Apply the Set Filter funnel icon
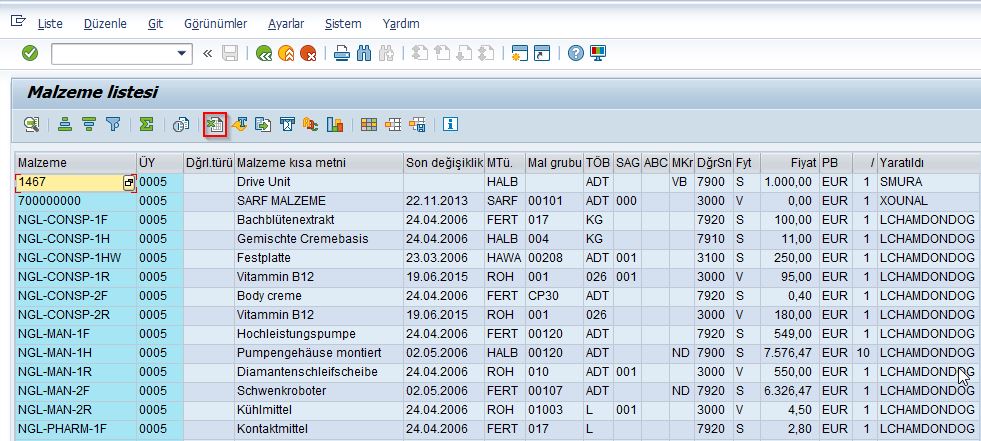Viewport: 981px width, 441px height. coord(113,124)
